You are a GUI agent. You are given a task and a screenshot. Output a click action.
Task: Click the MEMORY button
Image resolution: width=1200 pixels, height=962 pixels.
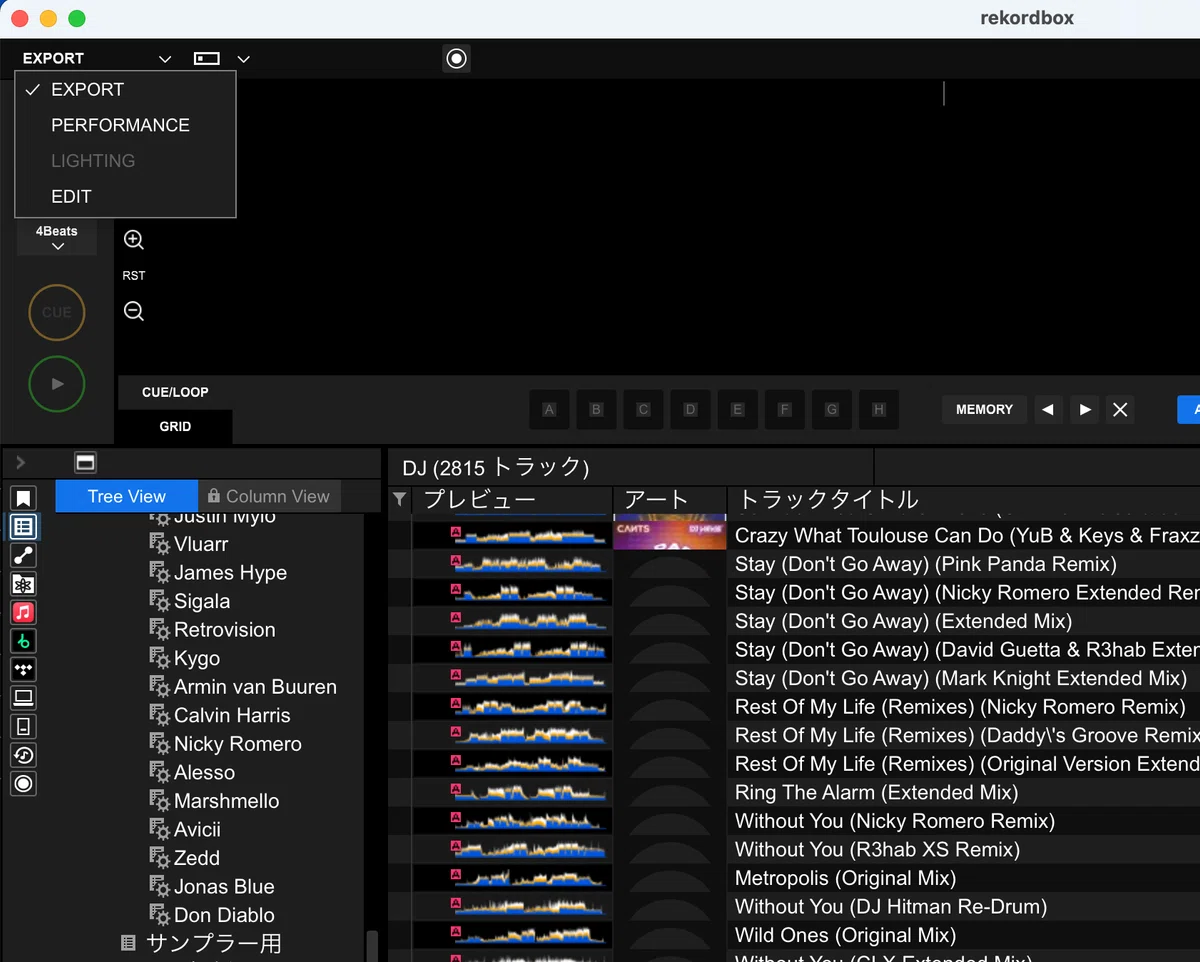point(984,409)
